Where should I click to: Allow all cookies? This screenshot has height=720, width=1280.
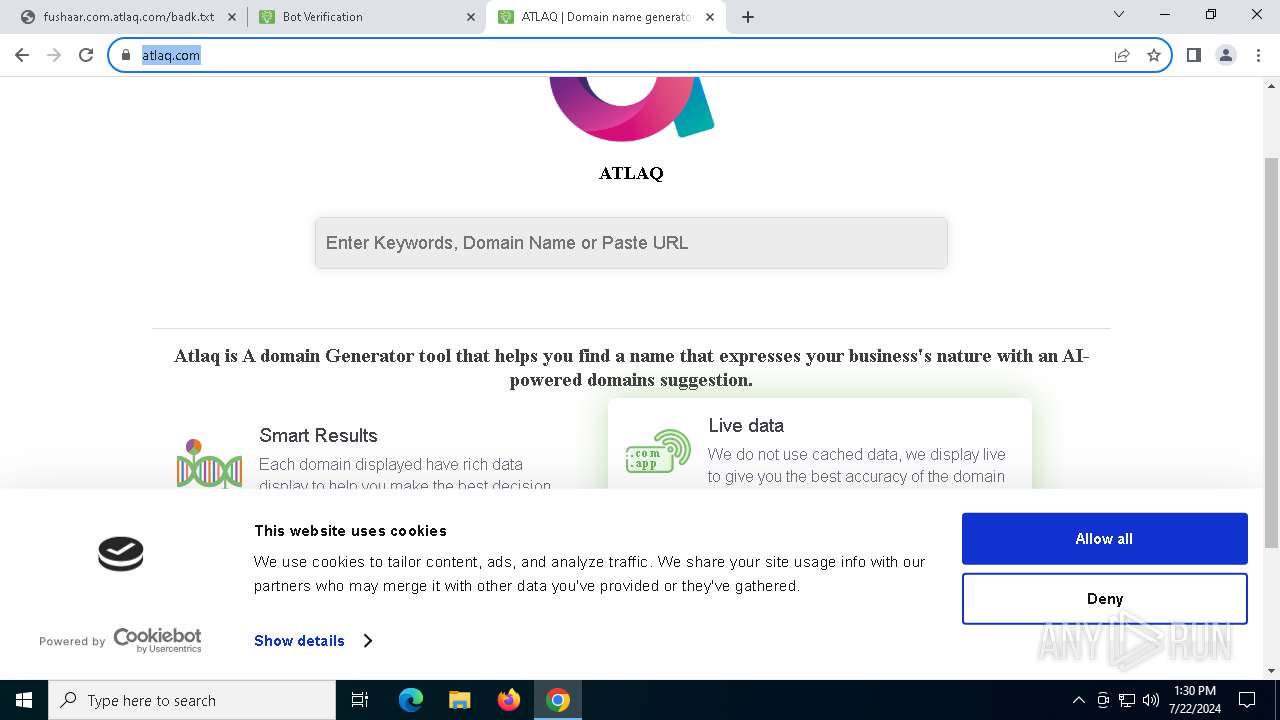[x=1105, y=539]
